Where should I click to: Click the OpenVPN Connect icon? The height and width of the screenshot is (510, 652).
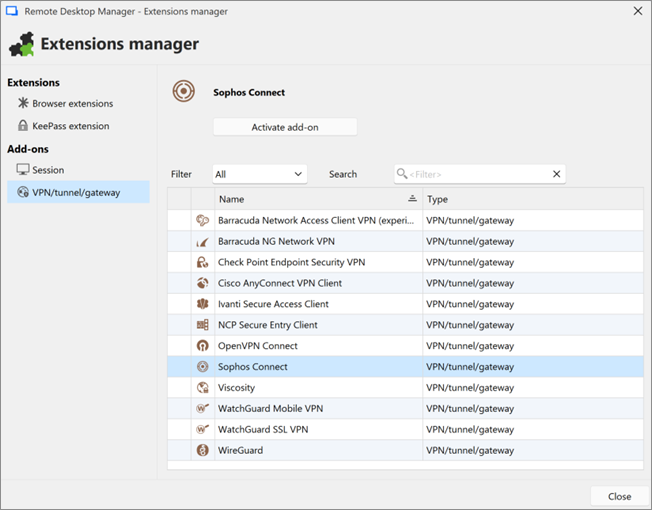(x=203, y=346)
